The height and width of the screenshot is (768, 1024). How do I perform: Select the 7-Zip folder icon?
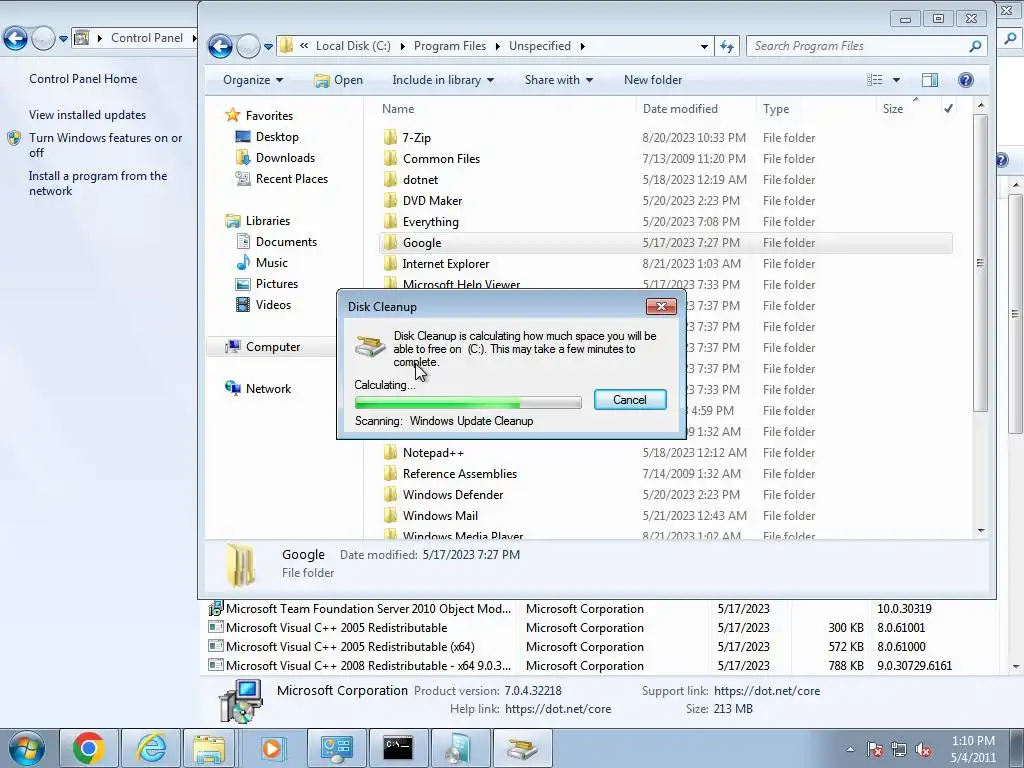tap(390, 137)
